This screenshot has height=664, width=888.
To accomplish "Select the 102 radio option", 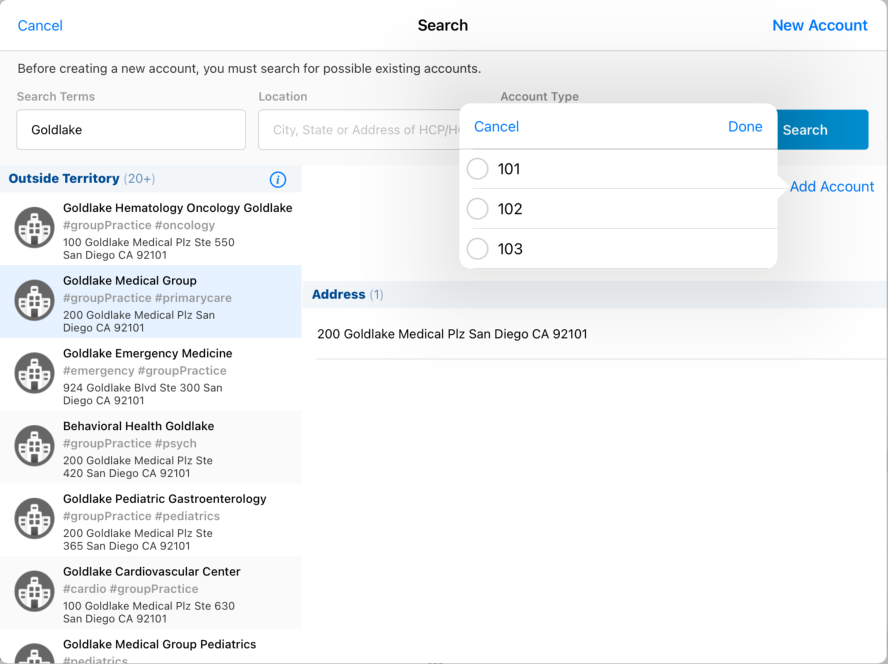I will (478, 209).
